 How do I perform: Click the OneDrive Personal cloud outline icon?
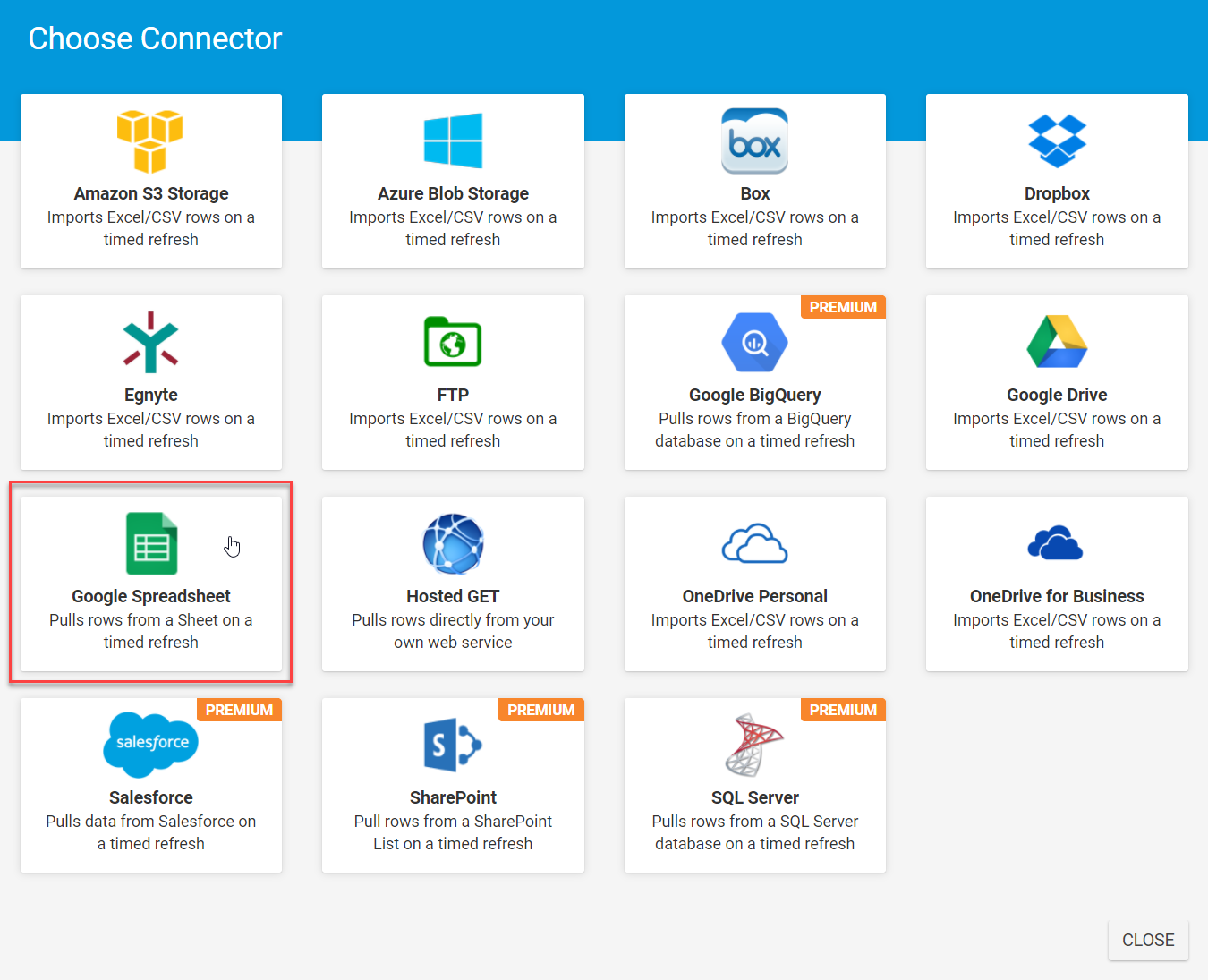pyautogui.click(x=755, y=543)
